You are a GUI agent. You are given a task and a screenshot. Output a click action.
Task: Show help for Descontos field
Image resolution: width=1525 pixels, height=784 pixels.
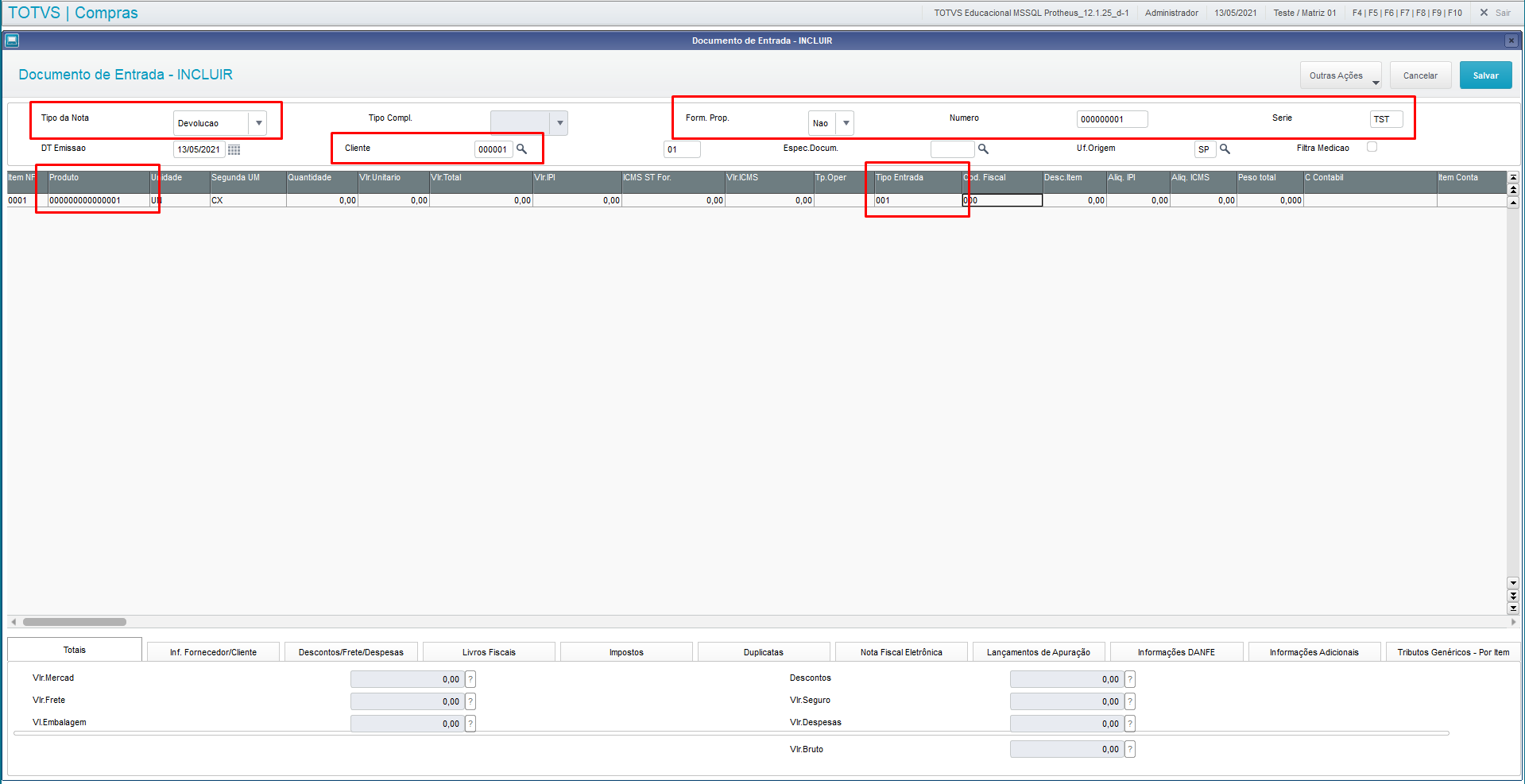tap(1130, 679)
